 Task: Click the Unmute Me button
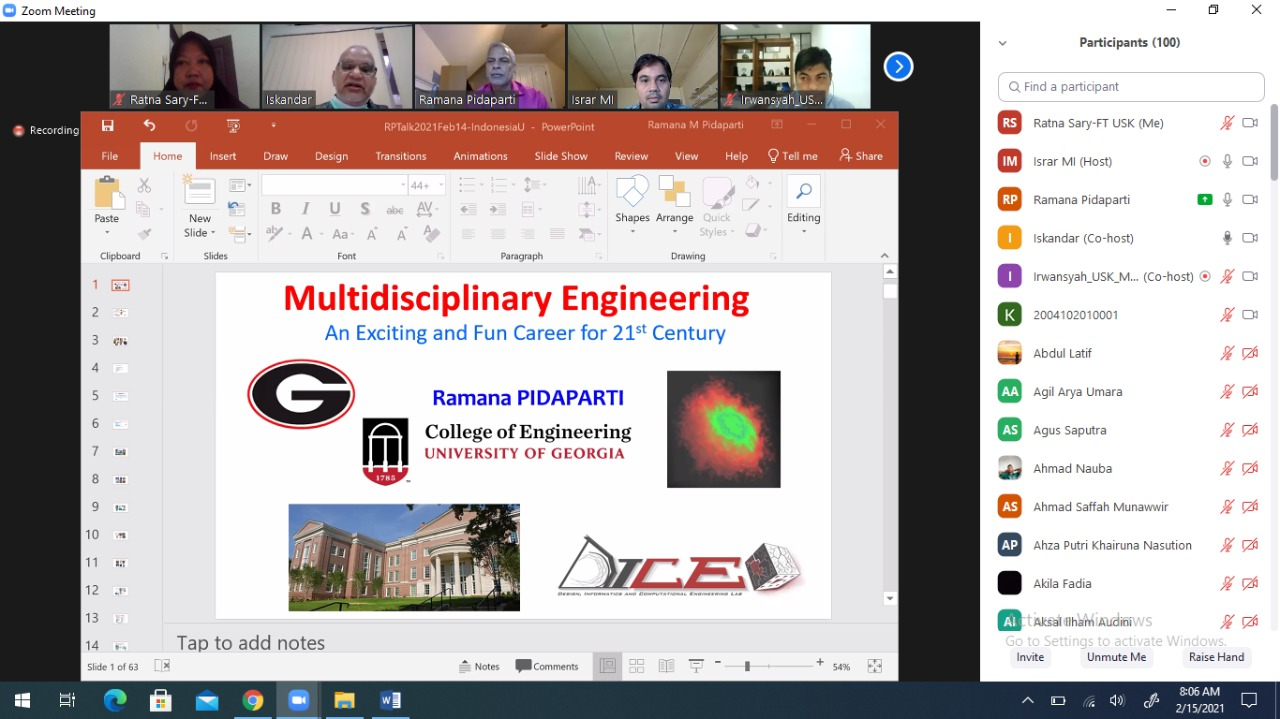(x=1116, y=657)
